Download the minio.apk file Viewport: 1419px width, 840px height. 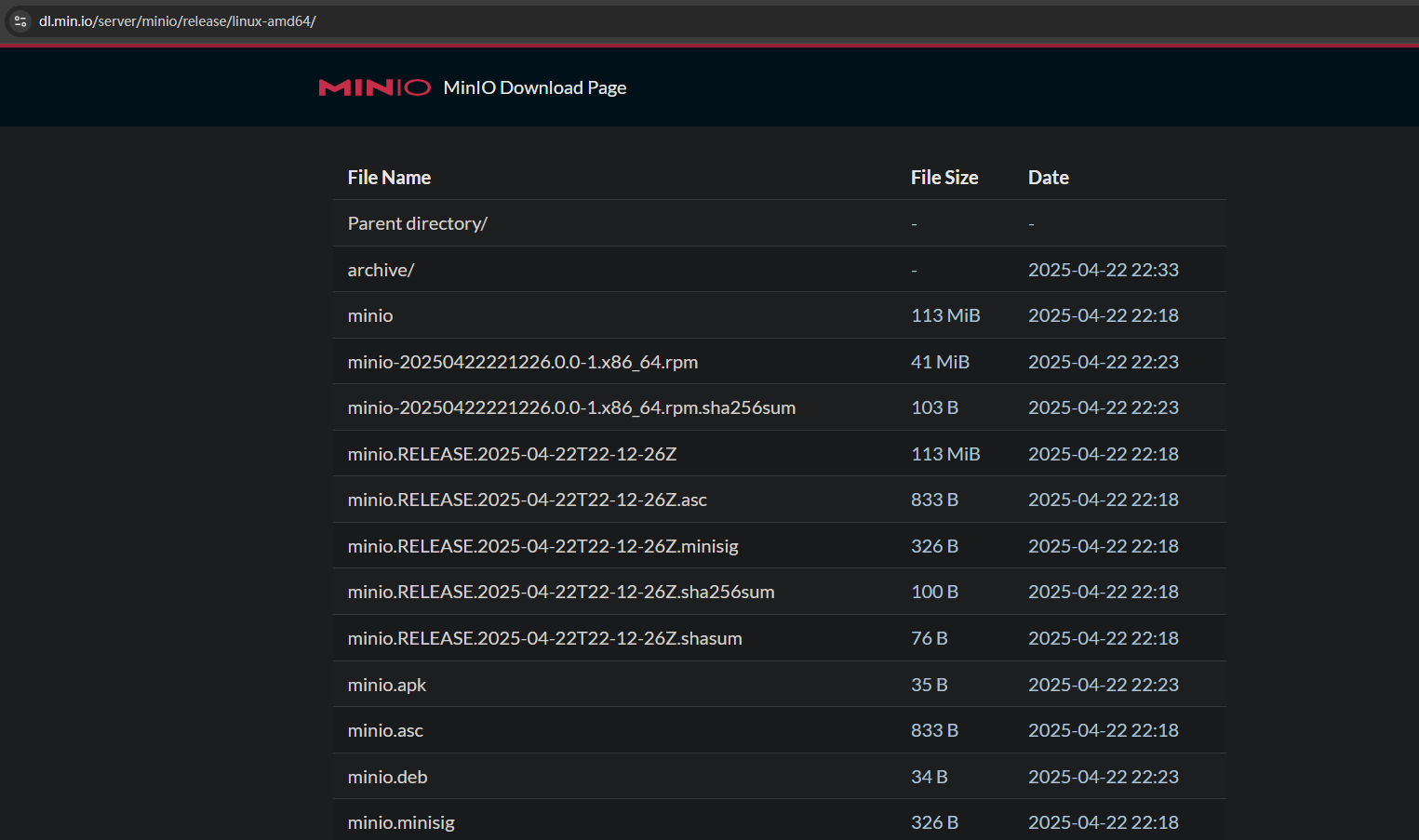tap(387, 685)
